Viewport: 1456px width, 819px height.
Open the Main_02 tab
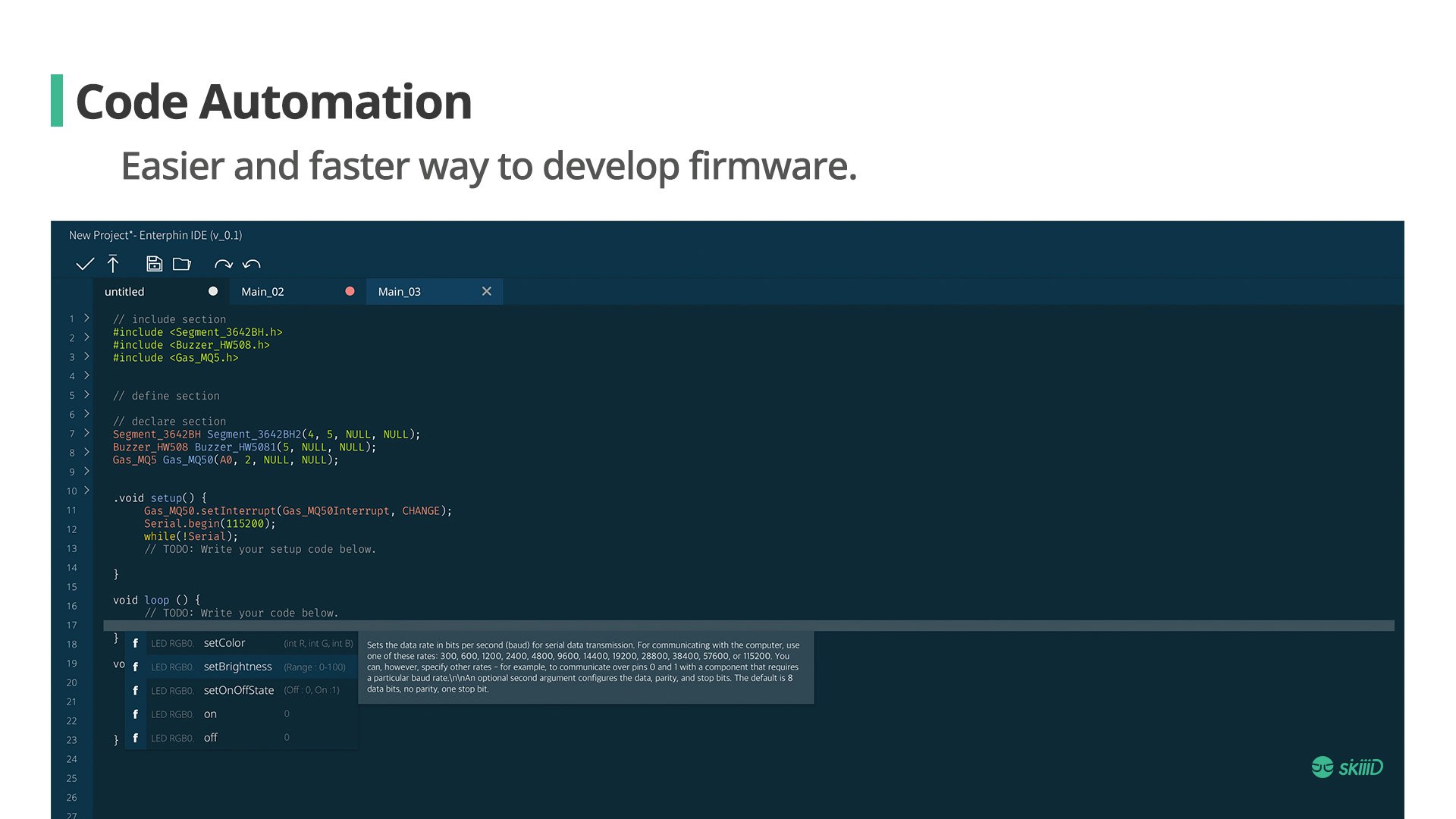262,292
